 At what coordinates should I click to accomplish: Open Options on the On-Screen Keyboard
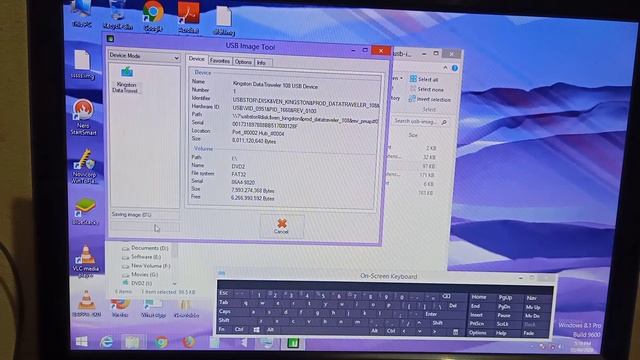pos(478,333)
